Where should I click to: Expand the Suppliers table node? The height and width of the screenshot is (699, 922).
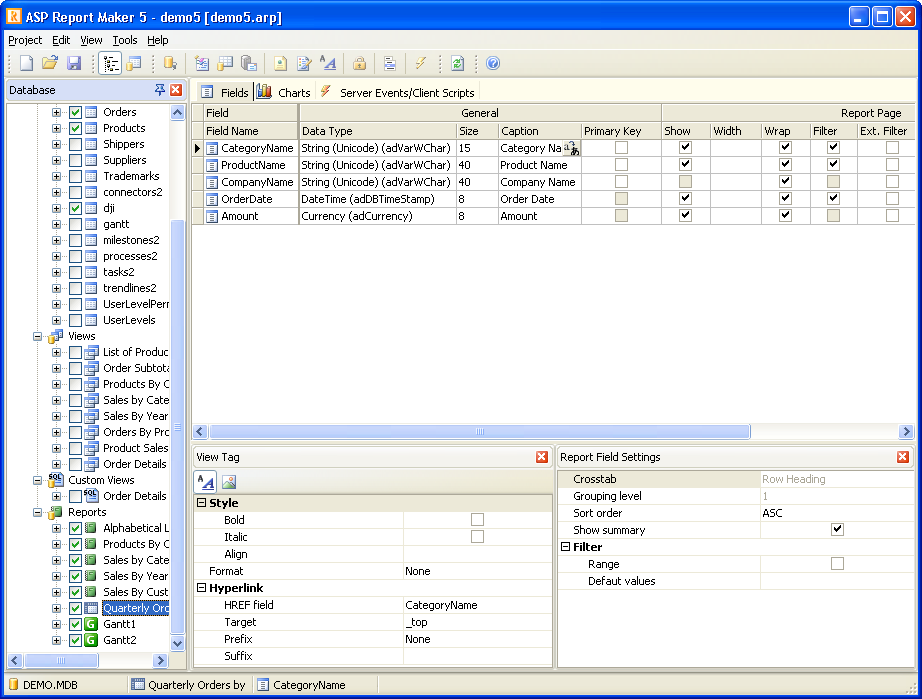(56, 160)
